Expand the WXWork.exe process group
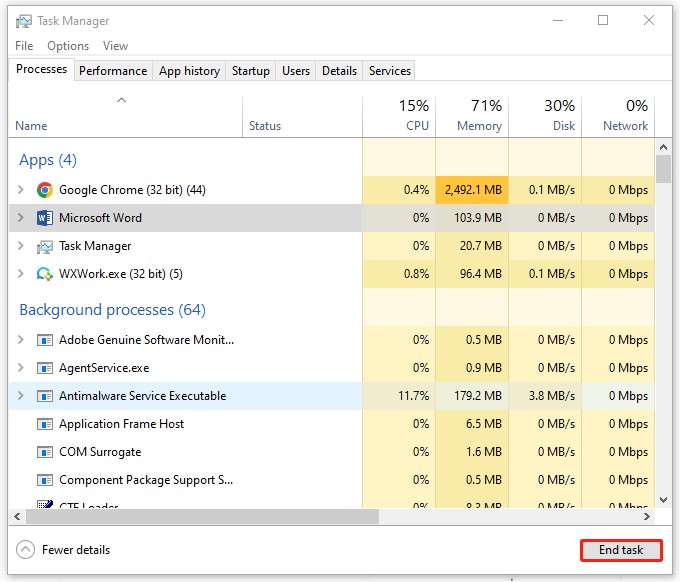Viewport: 680px width, 582px height. tap(21, 274)
